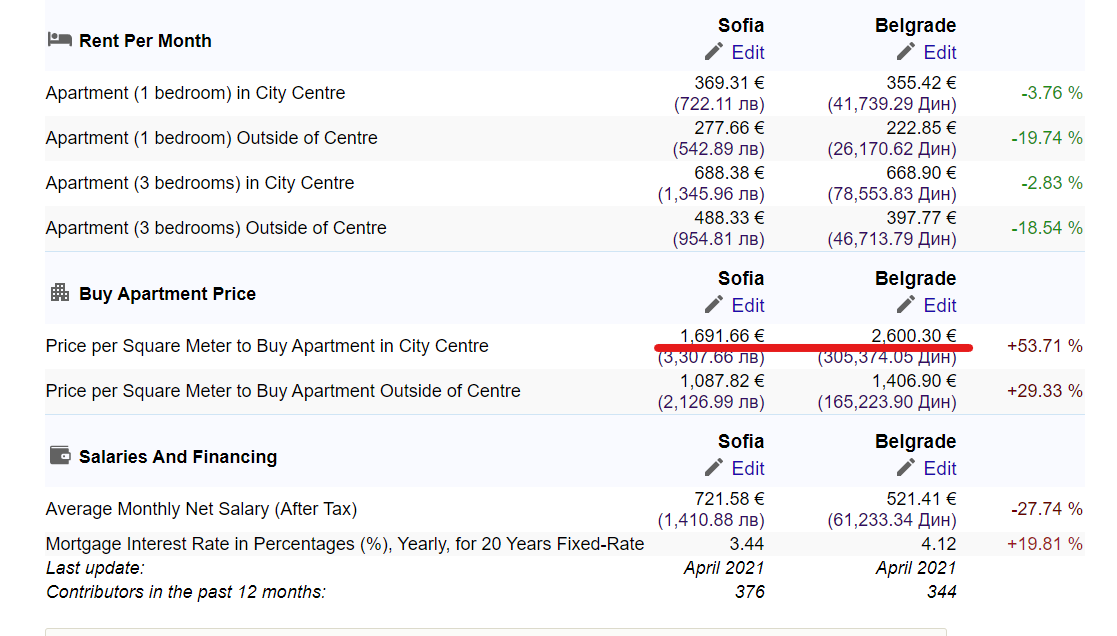Screen dimensions: 1117x636
Task: Click Price per Square Meter in City Centre label
Action: [x=267, y=346]
